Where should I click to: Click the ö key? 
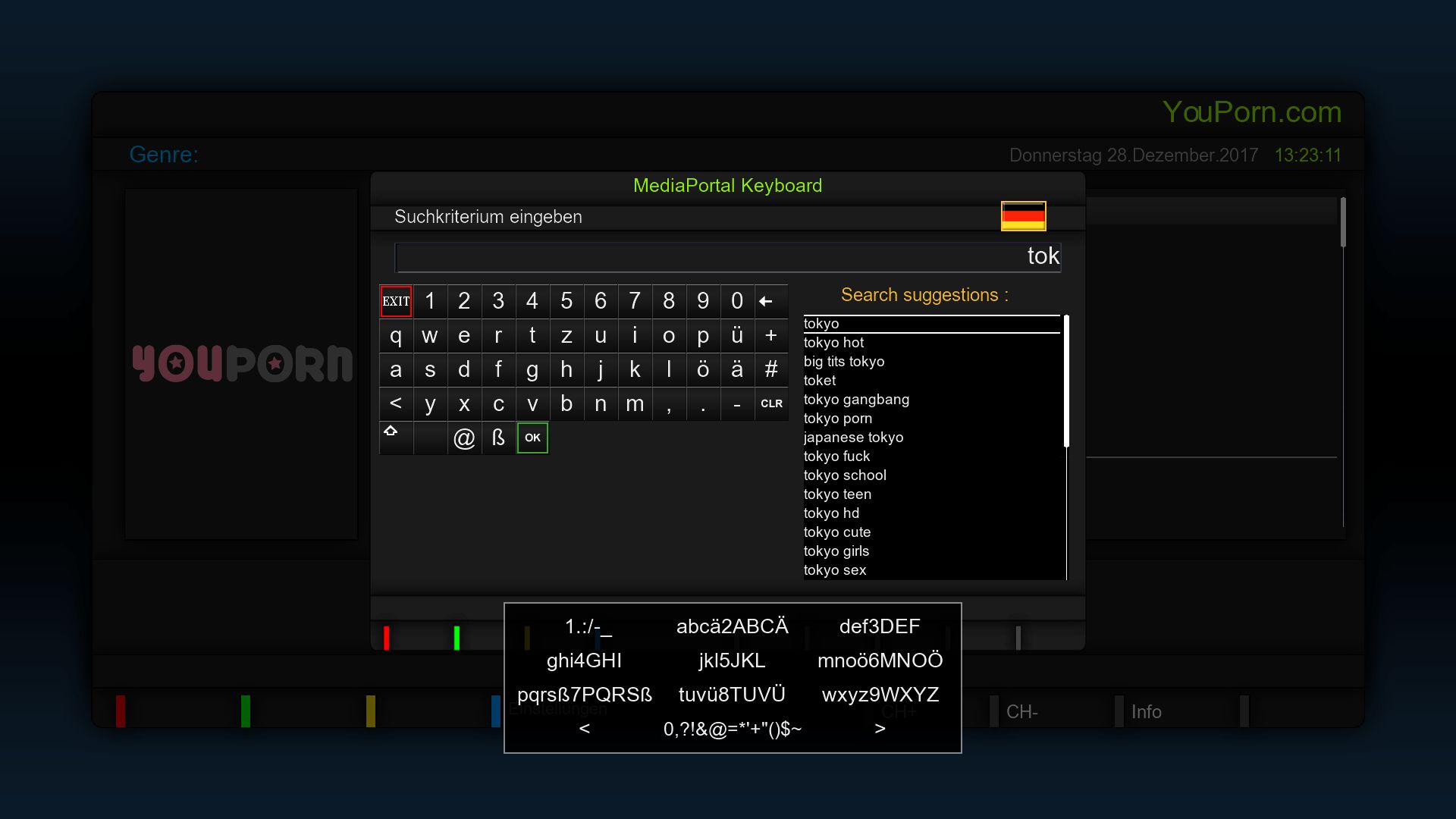(703, 369)
